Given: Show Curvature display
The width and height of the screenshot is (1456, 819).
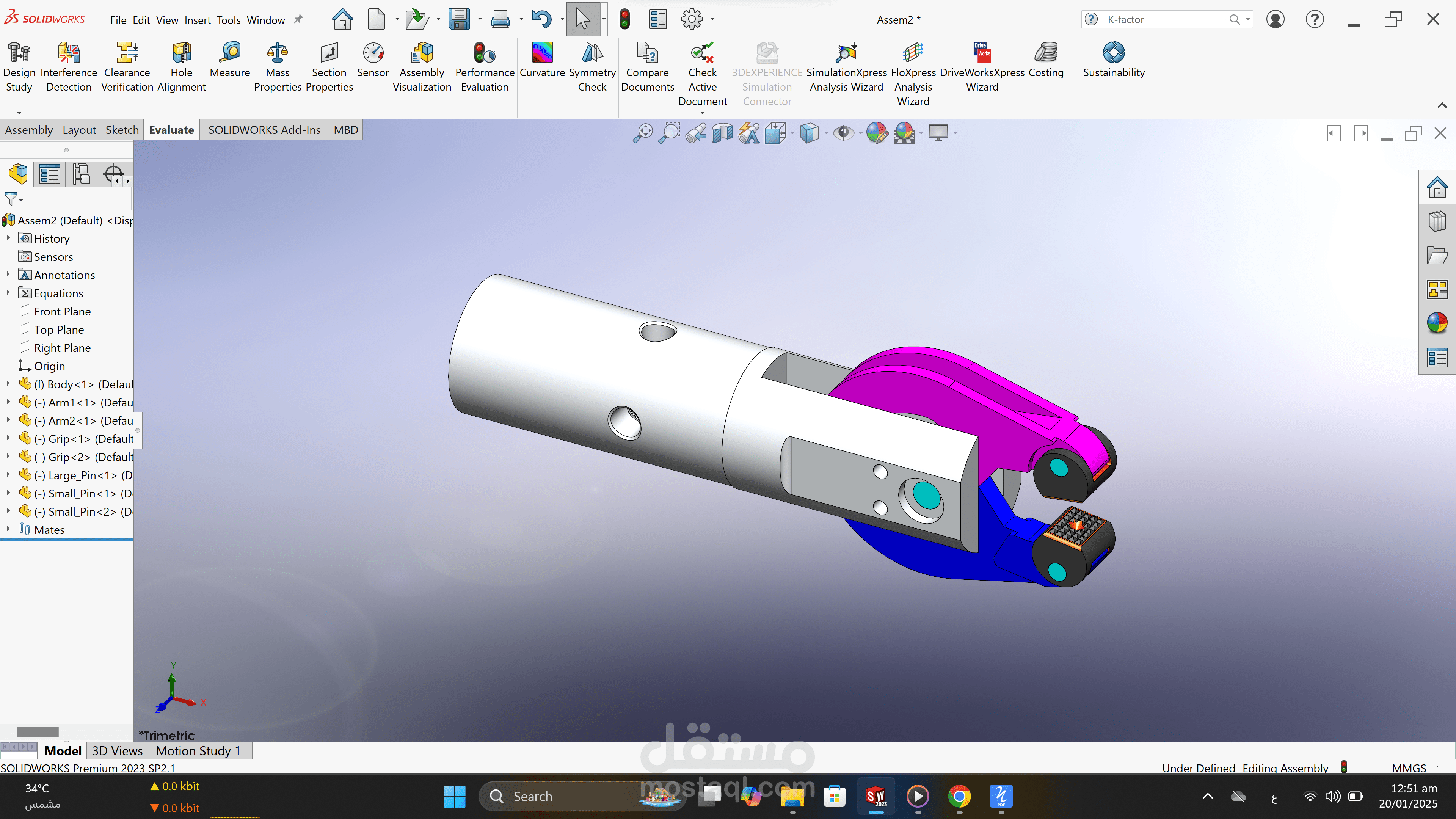Looking at the screenshot, I should [542, 60].
